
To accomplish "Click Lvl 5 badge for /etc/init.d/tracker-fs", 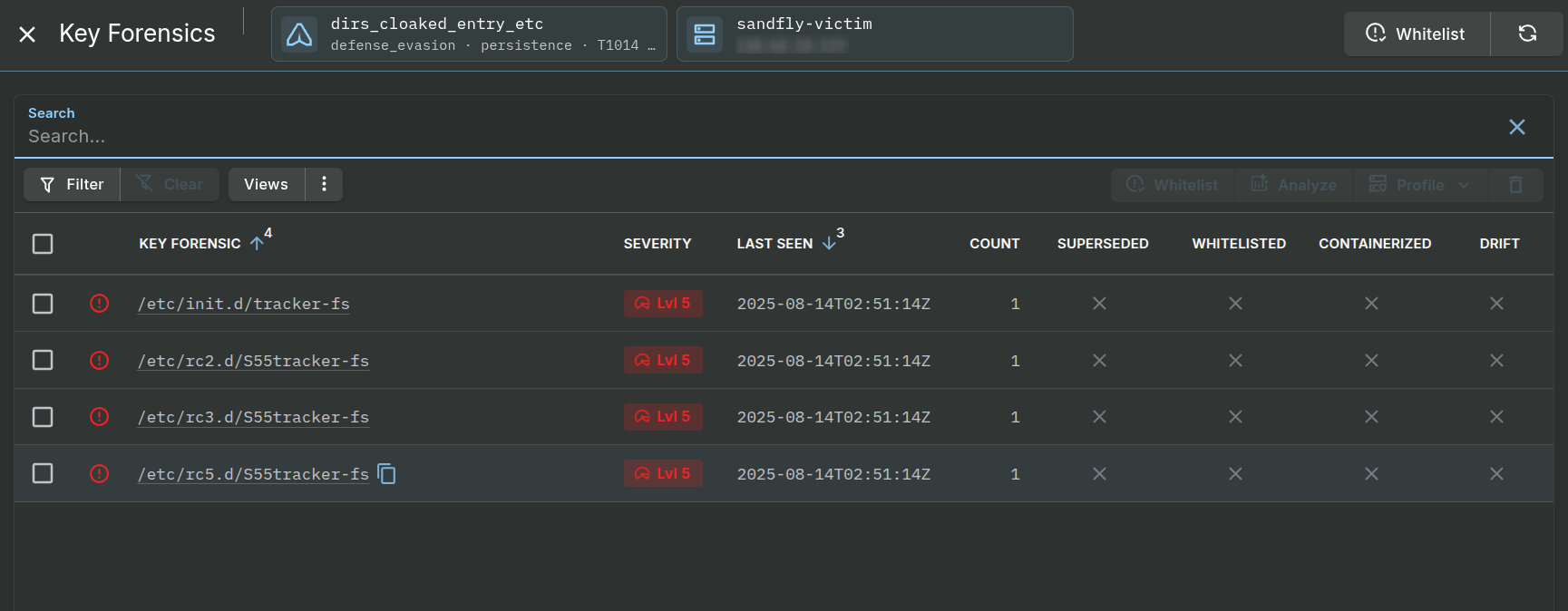I will 663,304.
